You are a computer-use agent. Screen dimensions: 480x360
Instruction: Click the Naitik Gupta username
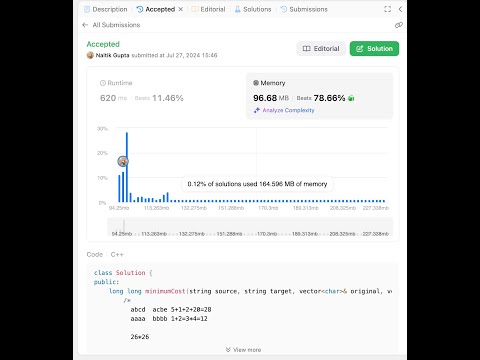tap(112, 55)
